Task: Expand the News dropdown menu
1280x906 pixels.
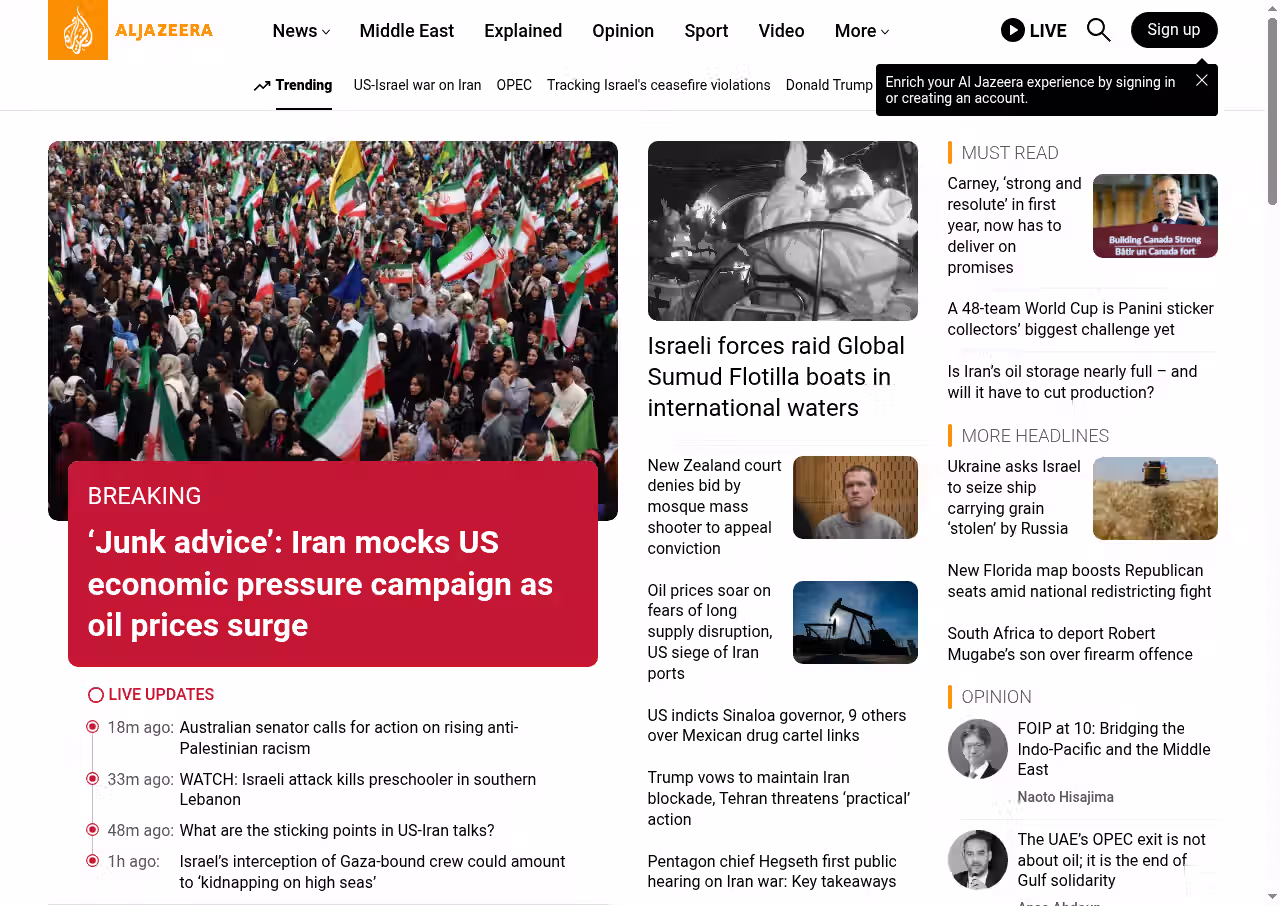Action: point(301,31)
